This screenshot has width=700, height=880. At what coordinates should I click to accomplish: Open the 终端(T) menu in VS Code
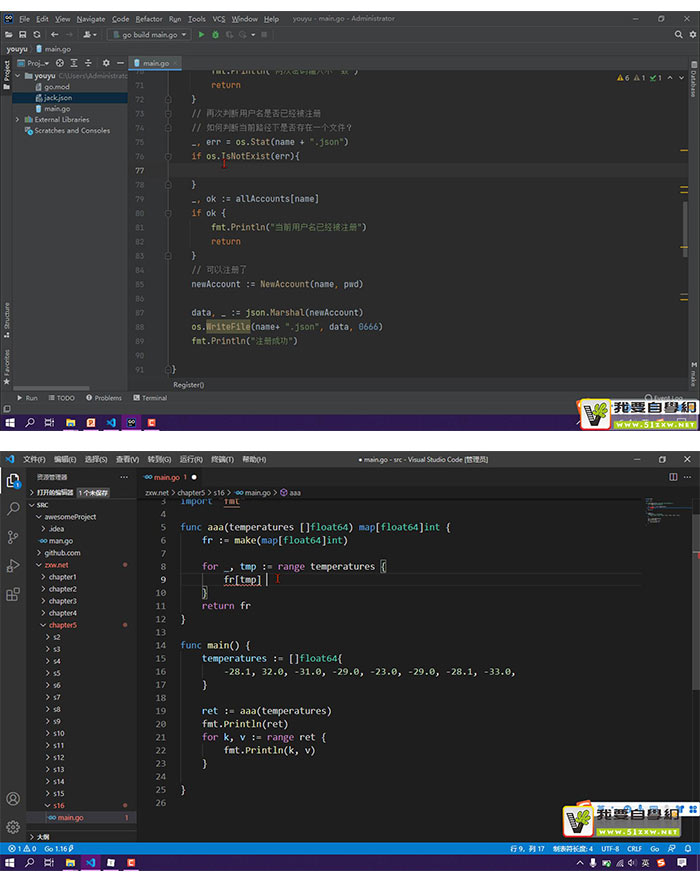222,460
